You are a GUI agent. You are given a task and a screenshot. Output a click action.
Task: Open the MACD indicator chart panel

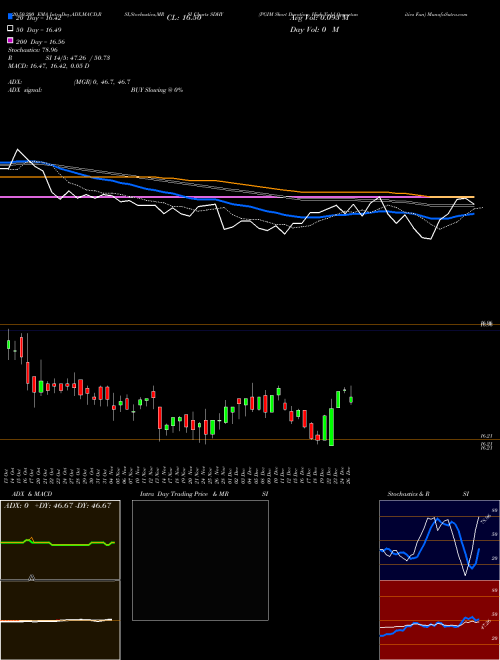point(60,620)
